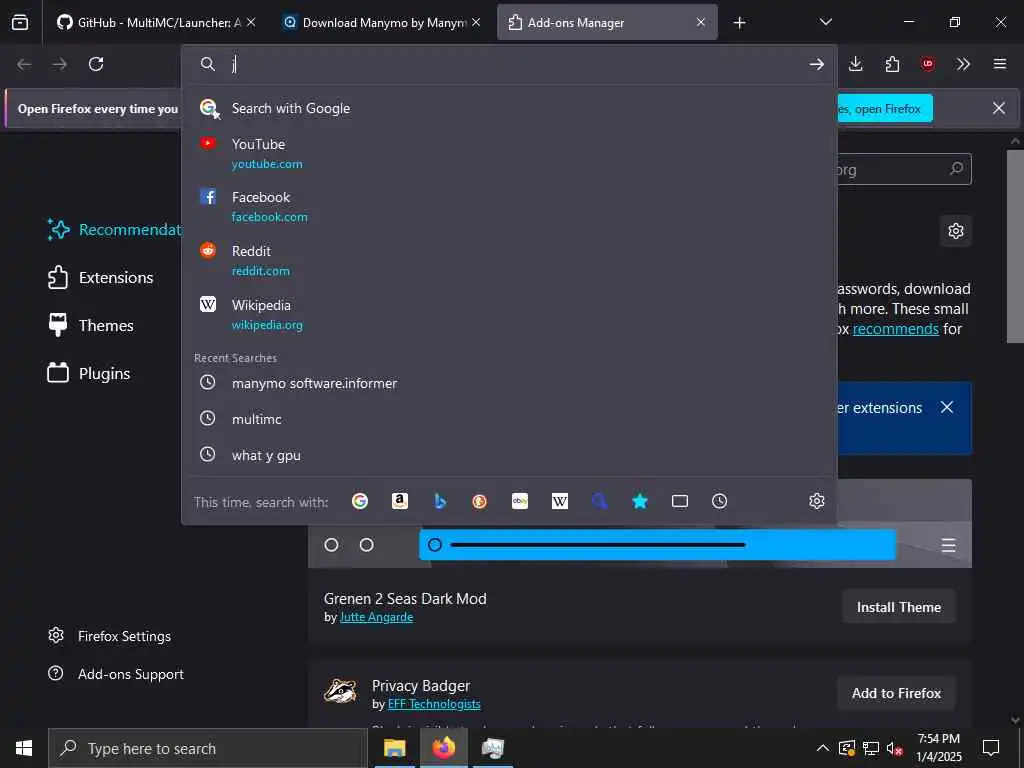Dismiss the blue extensions notice

coord(946,408)
